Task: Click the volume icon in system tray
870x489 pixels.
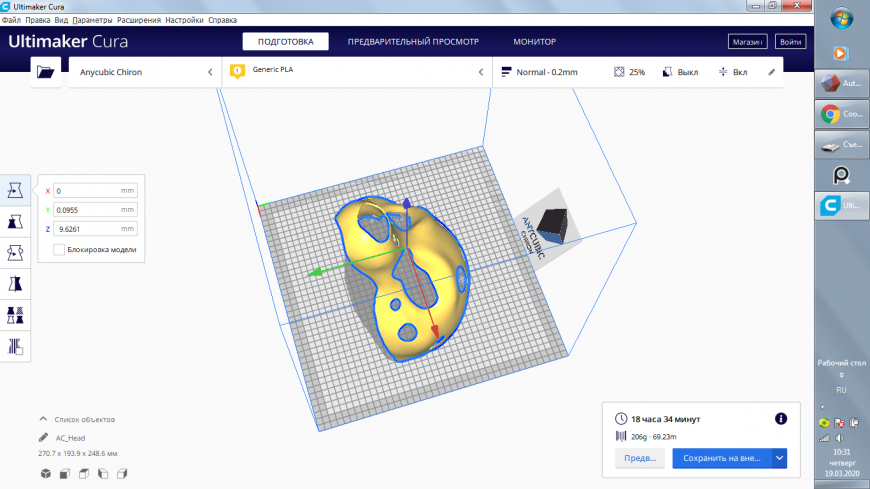Action: [x=839, y=438]
